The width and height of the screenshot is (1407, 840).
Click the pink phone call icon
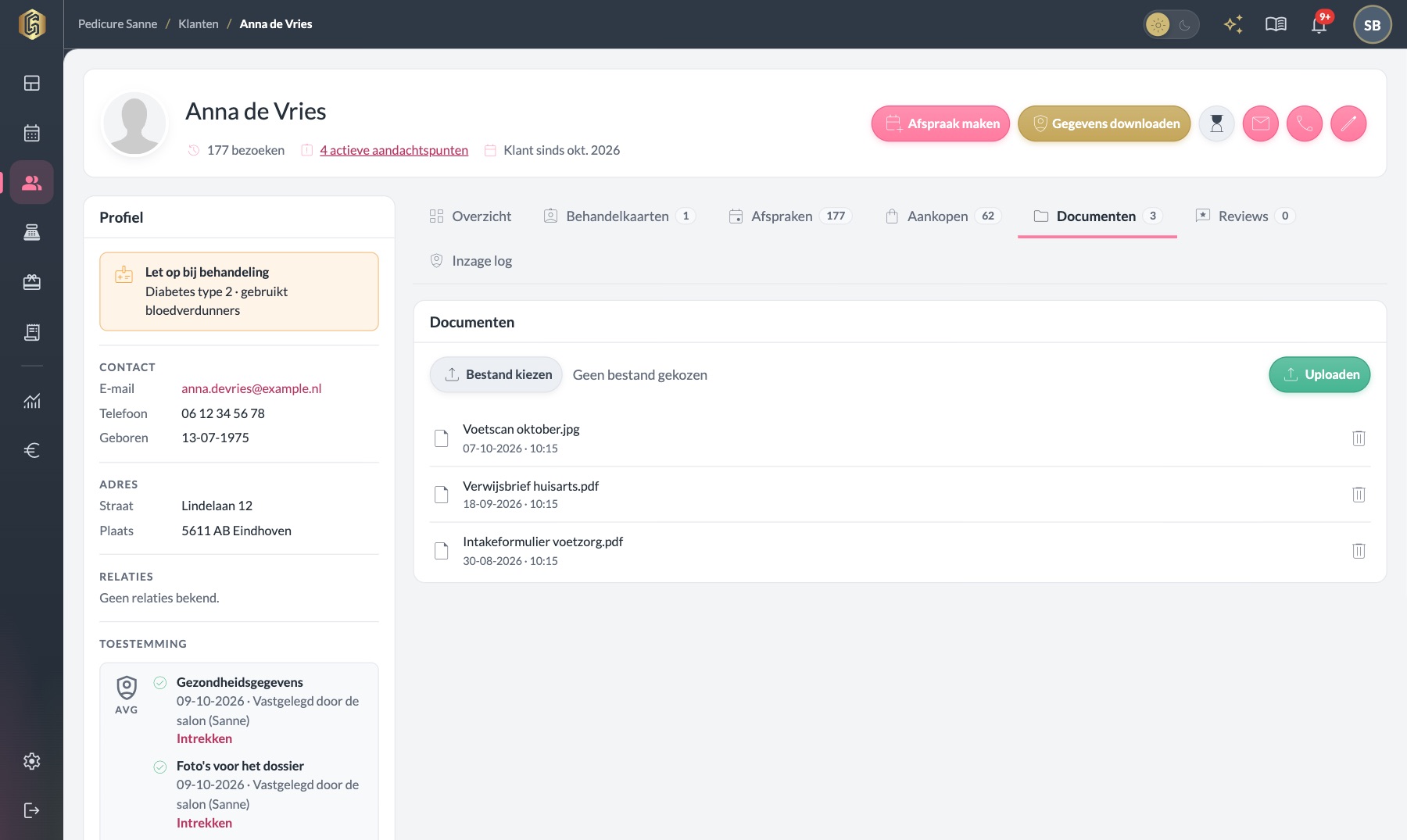(1305, 123)
